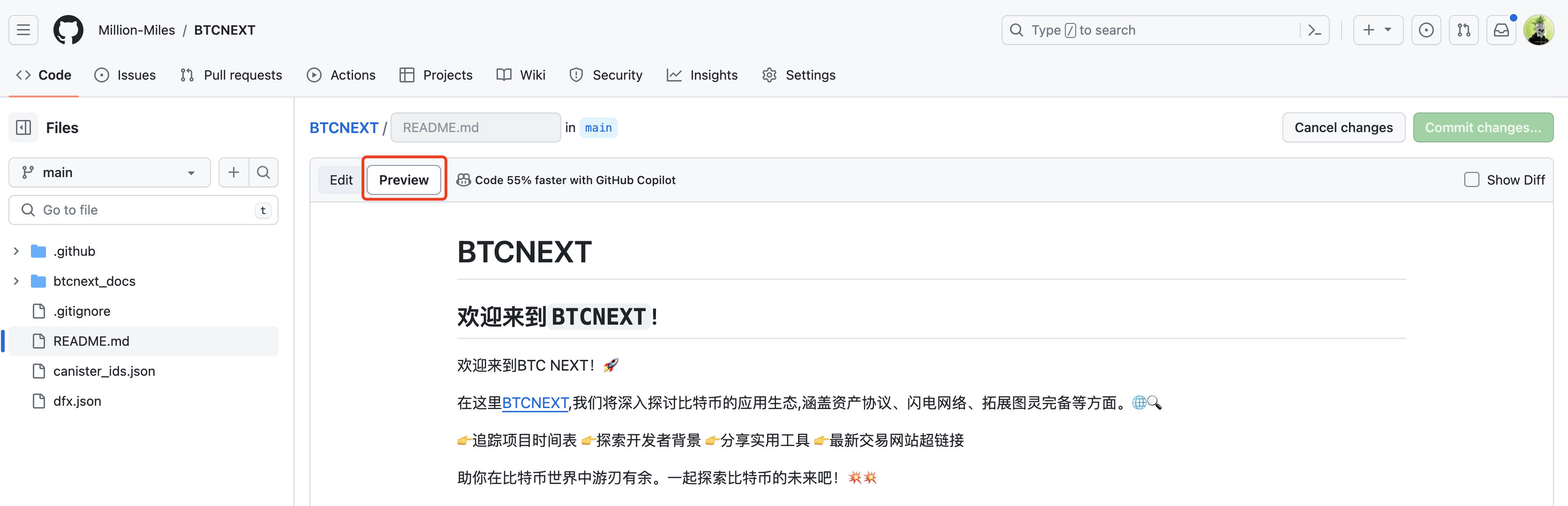Open the create new plus menu
The image size is (1568, 506).
(1378, 30)
